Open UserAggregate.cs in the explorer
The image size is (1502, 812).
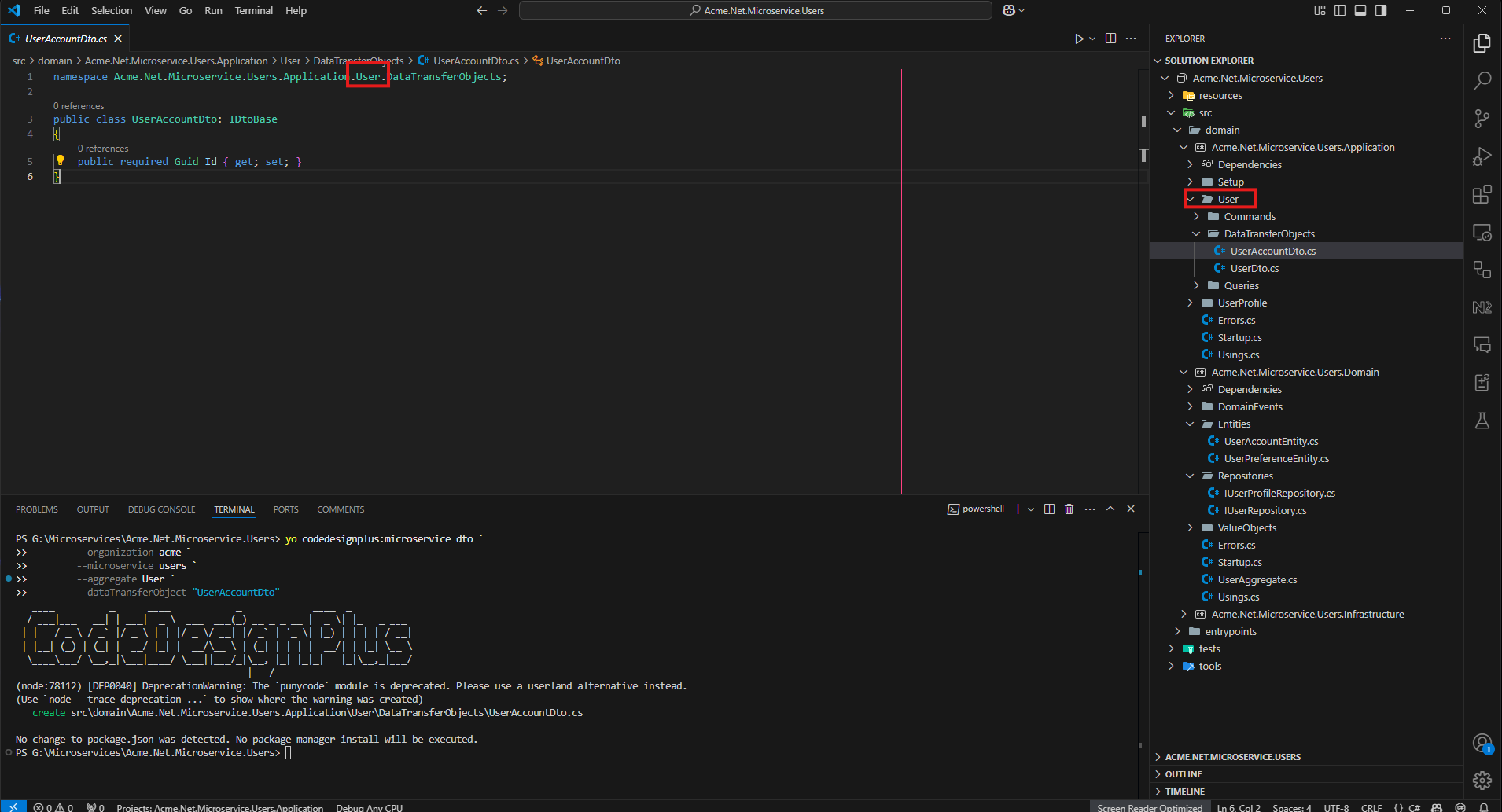pyautogui.click(x=1257, y=579)
